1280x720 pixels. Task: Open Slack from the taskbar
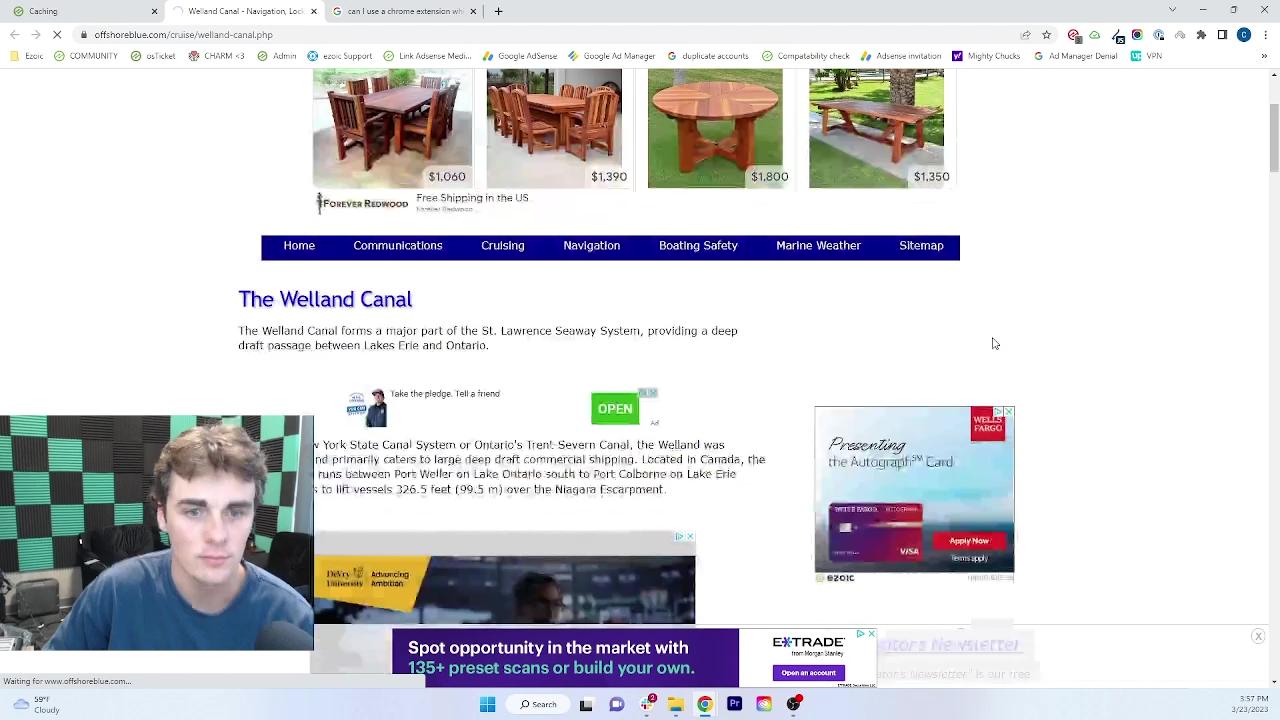point(647,704)
